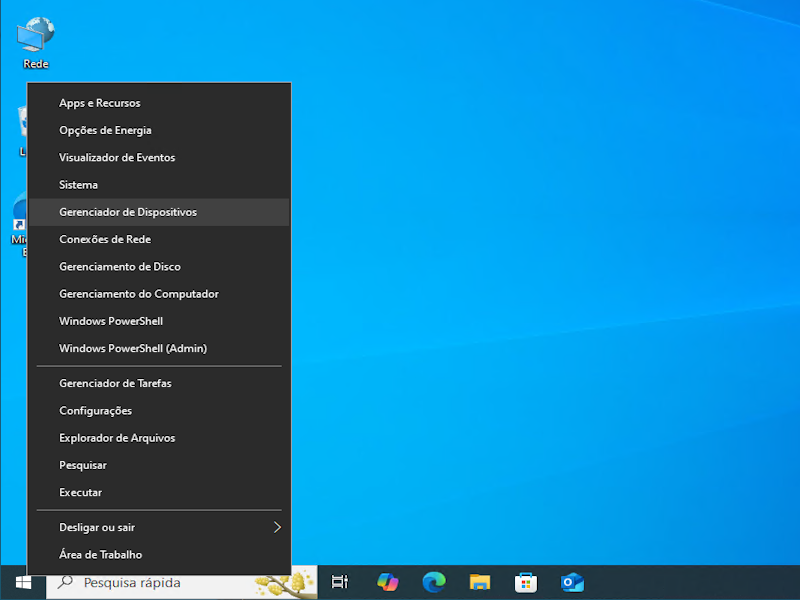Choose Executar from the menu
Screen dimensions: 800x600
[x=159, y=492]
